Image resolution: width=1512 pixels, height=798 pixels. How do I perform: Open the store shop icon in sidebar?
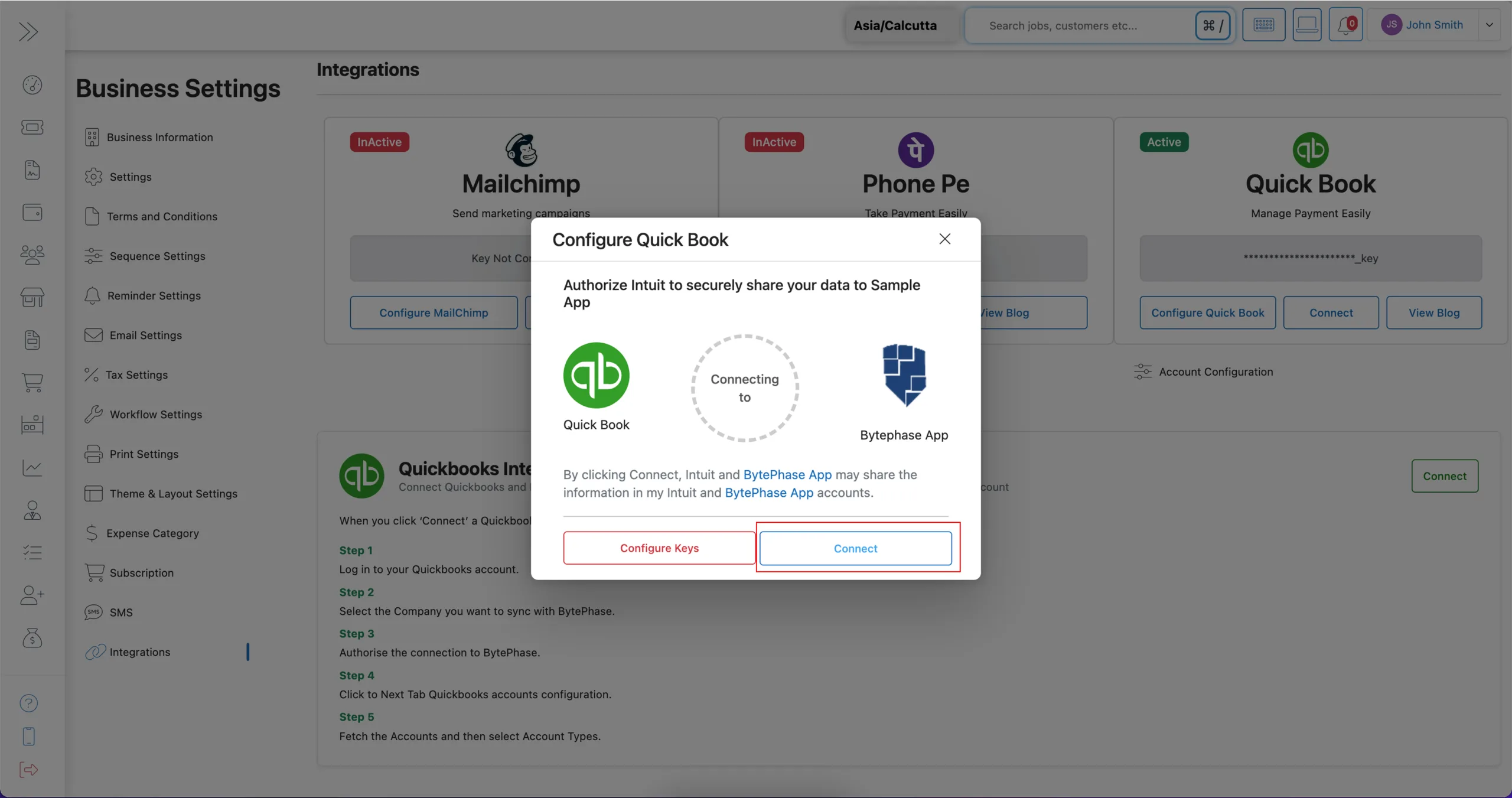(x=32, y=297)
